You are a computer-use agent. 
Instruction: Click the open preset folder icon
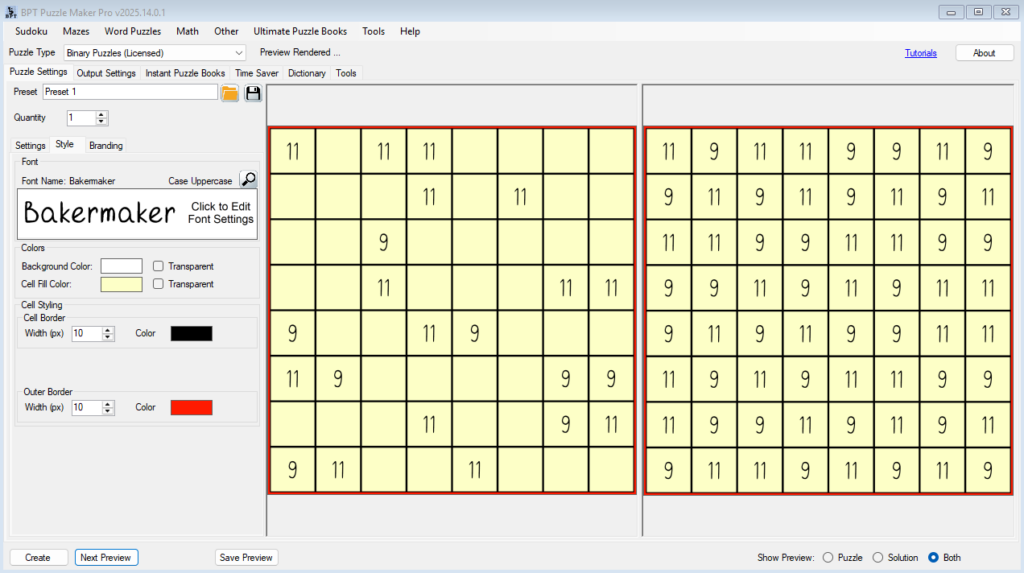tap(230, 93)
